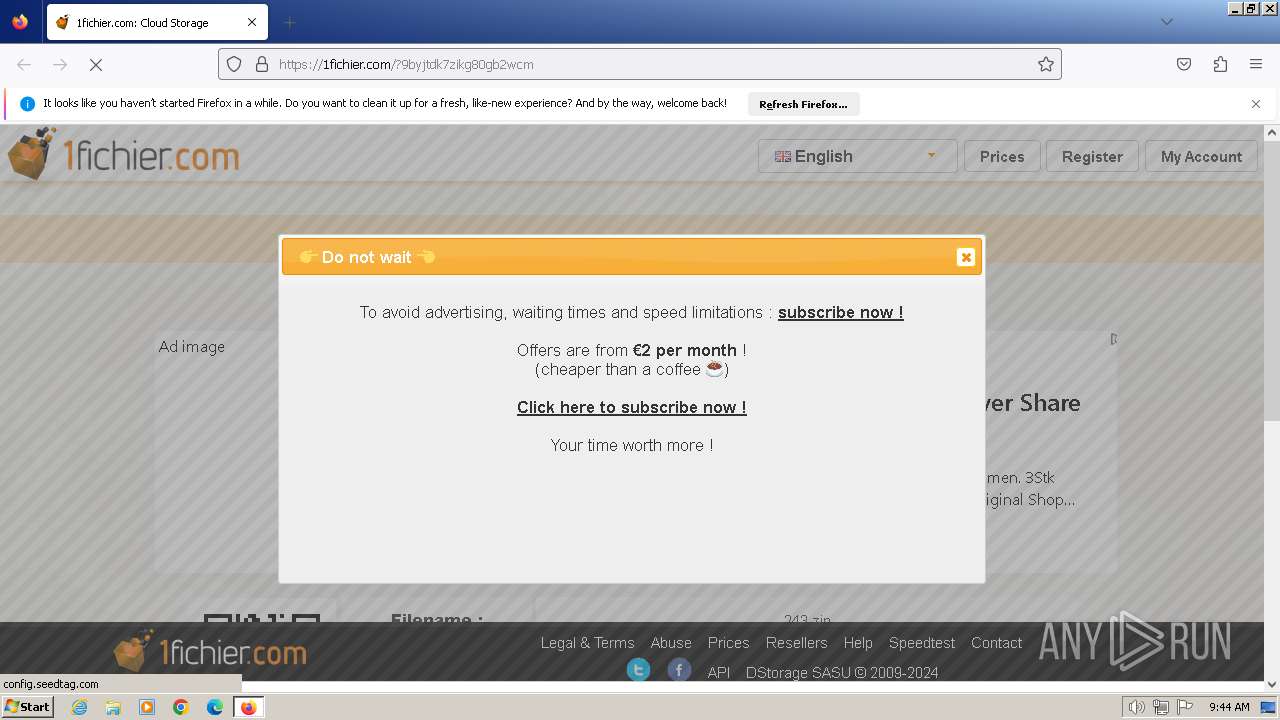Open tracking protection shield info
Screen dimensions: 1280x720
pos(234,64)
